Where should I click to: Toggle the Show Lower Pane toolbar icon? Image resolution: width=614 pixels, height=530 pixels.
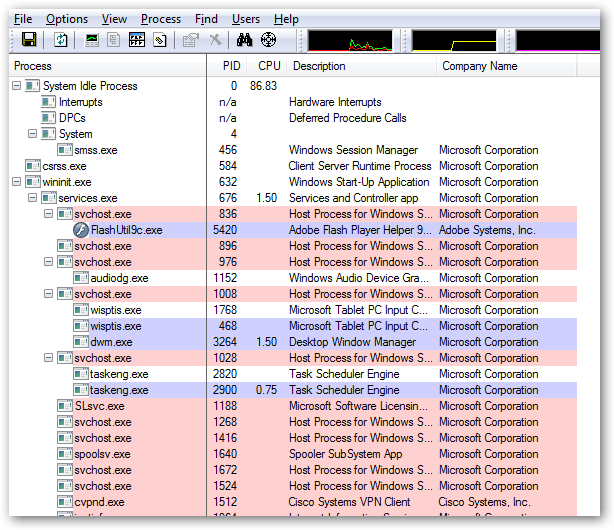[x=136, y=40]
